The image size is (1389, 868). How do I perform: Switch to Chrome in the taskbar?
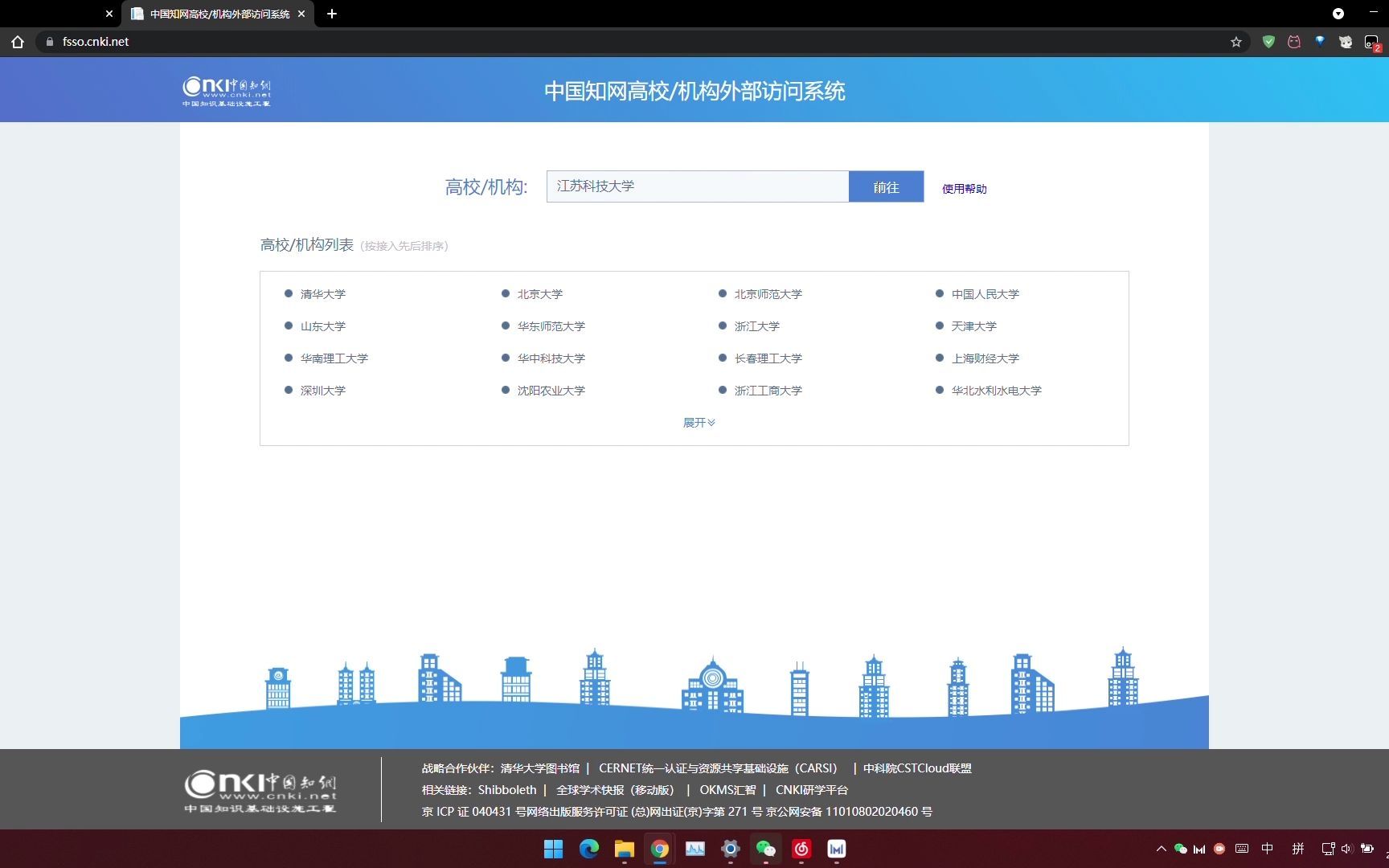coord(660,849)
